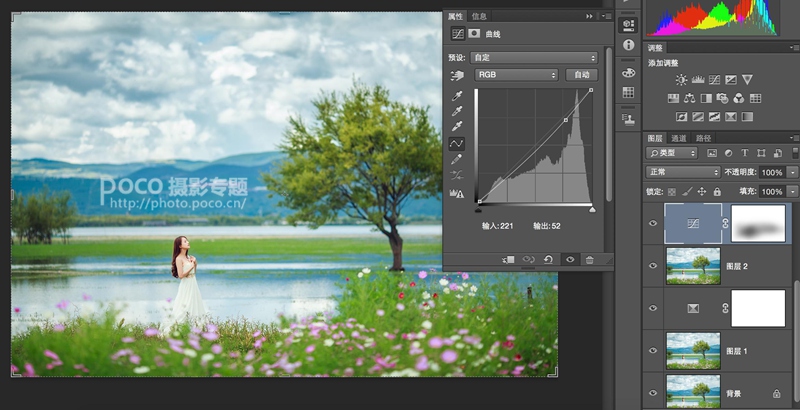Lock transparent pixels

click(672, 192)
